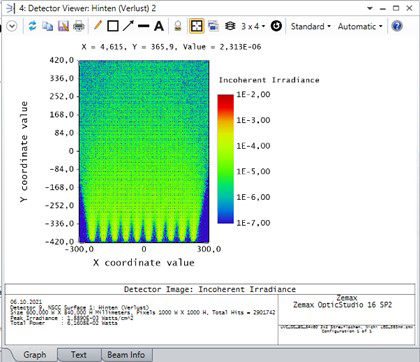This screenshot has width=420, height=362.
Task: Expand settings chevron at toolbar left
Action: [12, 26]
